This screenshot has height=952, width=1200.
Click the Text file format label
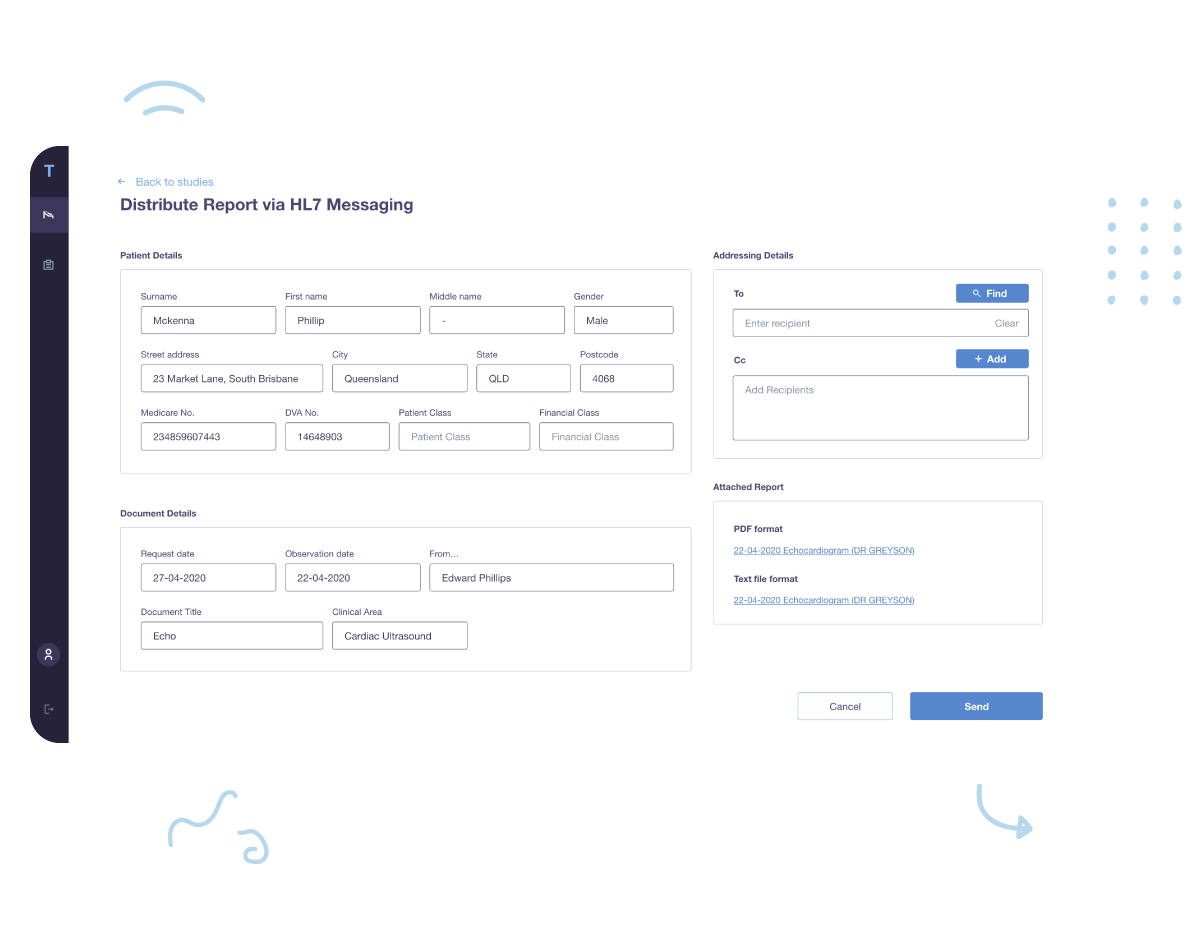click(766, 579)
